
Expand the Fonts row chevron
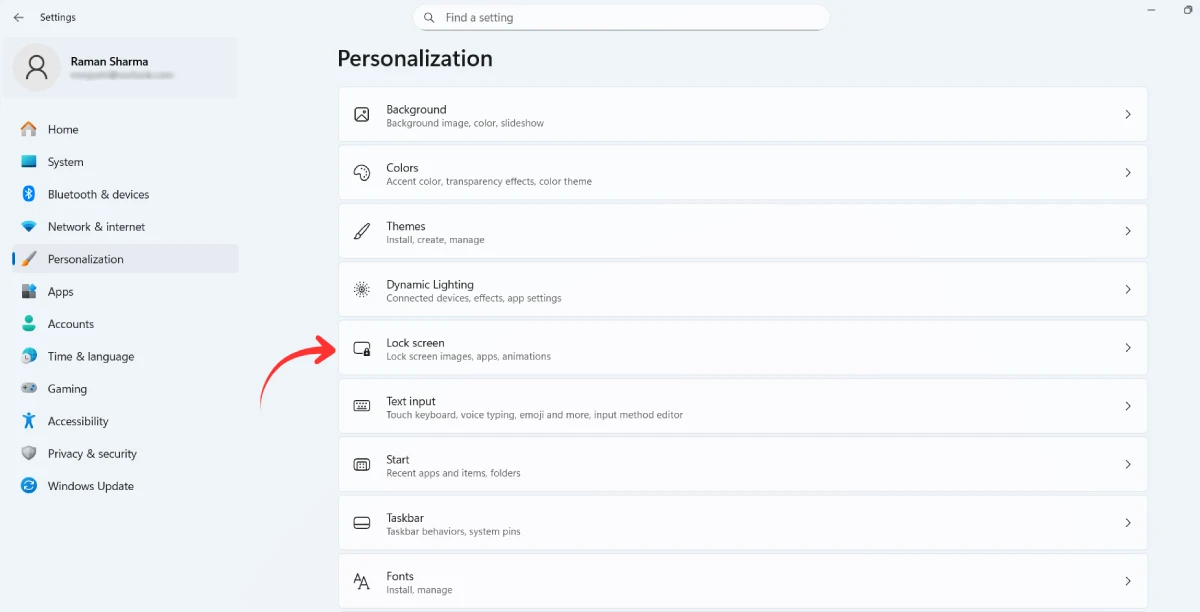pyautogui.click(x=1128, y=580)
